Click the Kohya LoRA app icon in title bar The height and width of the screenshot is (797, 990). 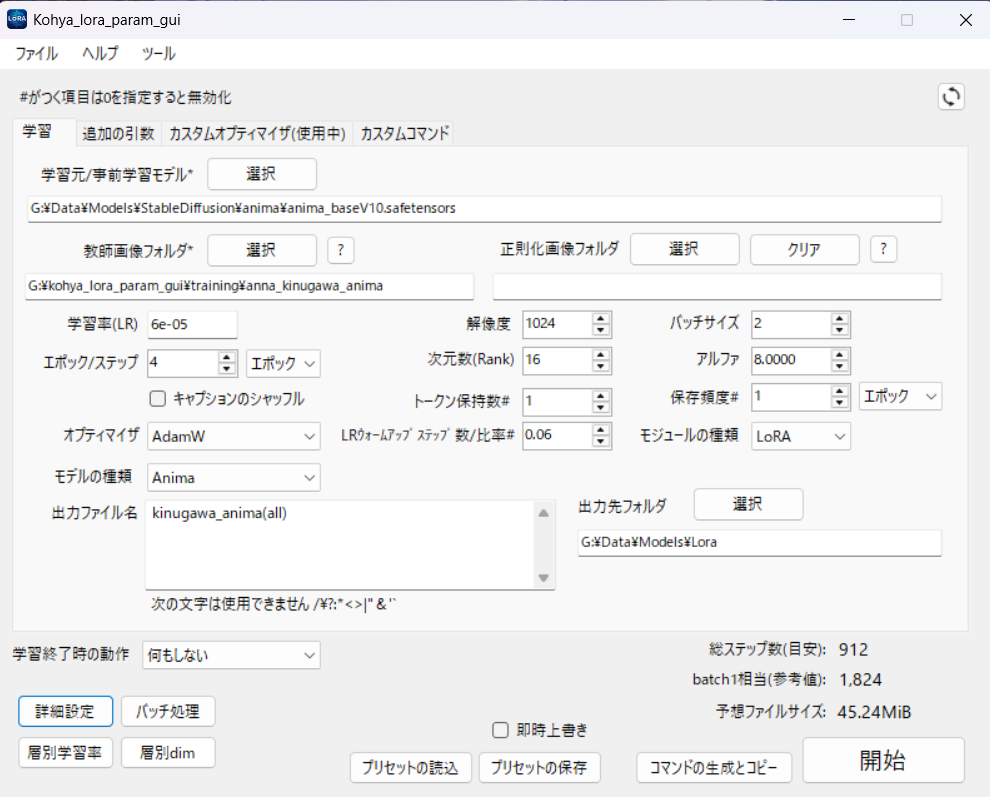tap(17, 19)
